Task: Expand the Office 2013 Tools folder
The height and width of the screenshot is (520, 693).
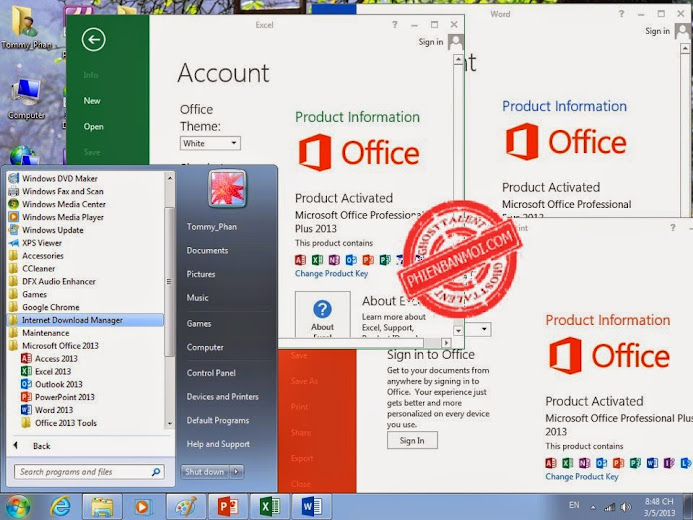Action: click(x=65, y=423)
